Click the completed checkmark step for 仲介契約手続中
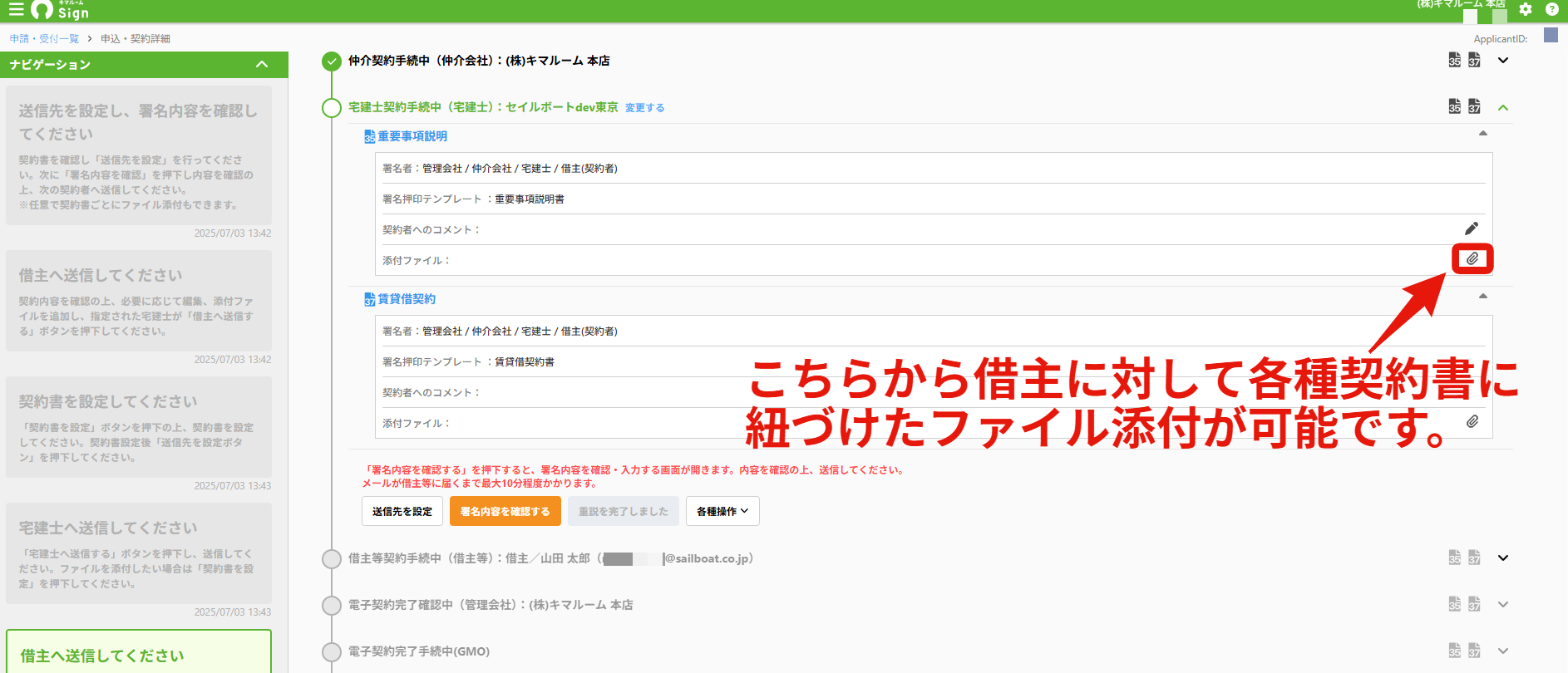The height and width of the screenshot is (673, 1568). click(x=332, y=61)
